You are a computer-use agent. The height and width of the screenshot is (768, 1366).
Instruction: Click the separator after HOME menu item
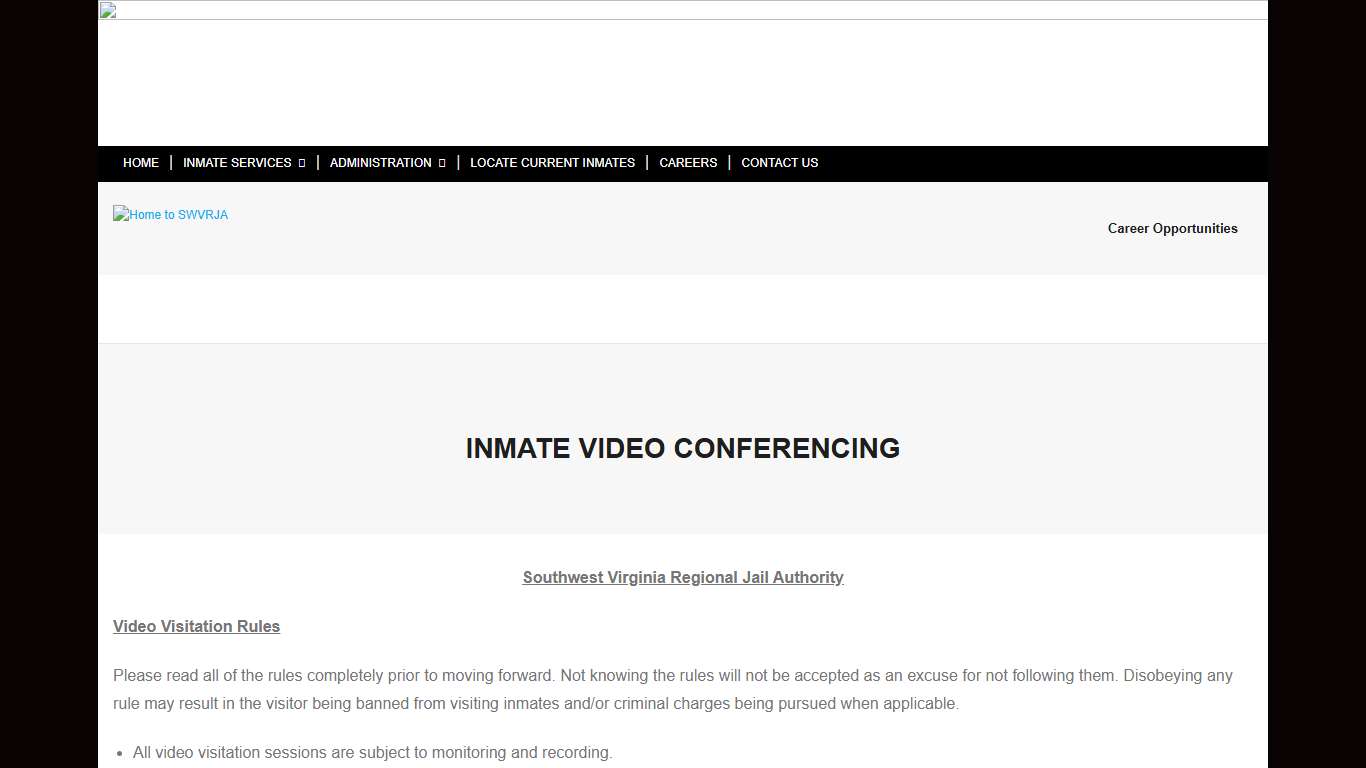click(170, 162)
